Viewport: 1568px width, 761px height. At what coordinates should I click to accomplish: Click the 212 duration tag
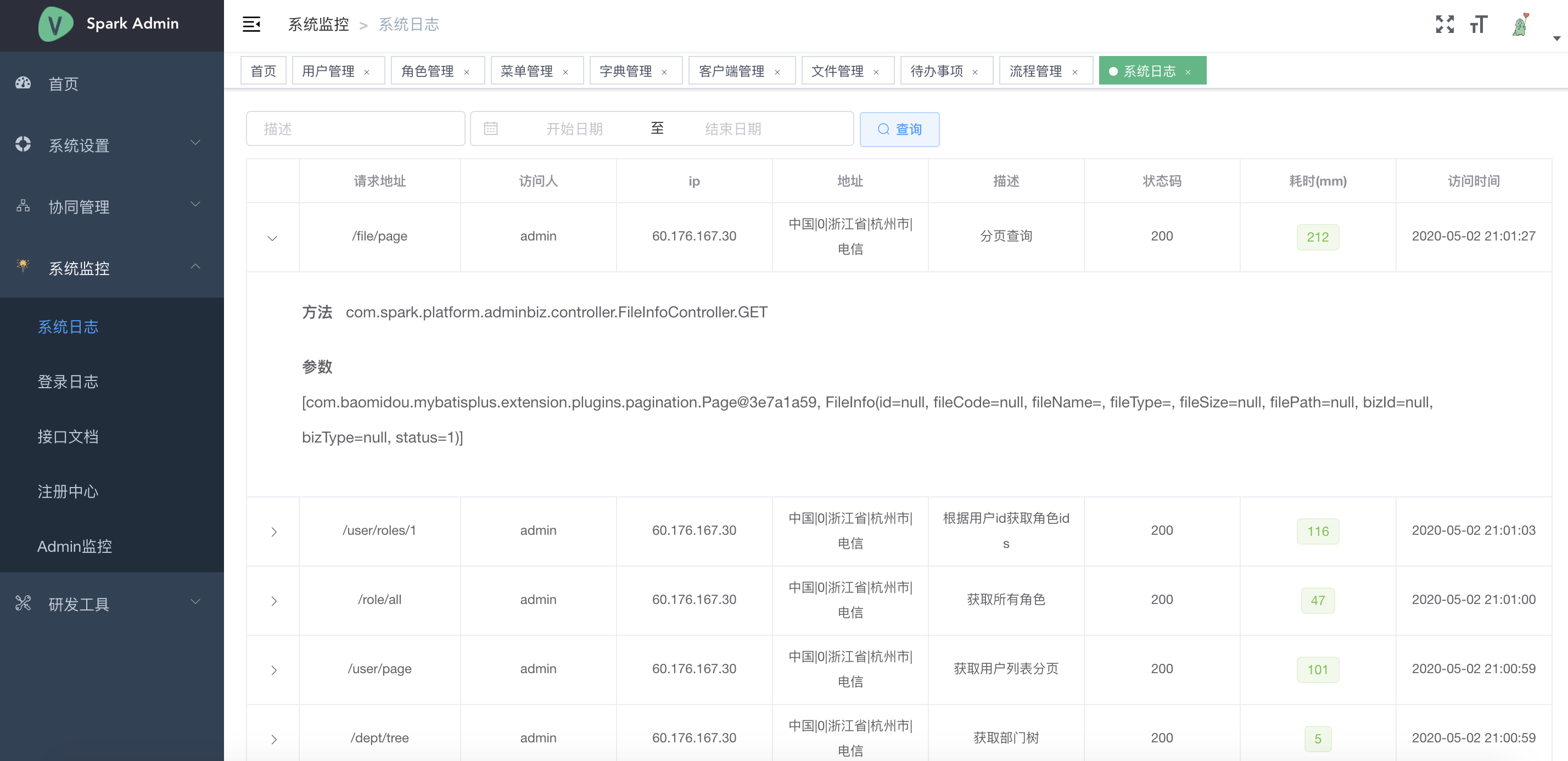pyautogui.click(x=1318, y=237)
